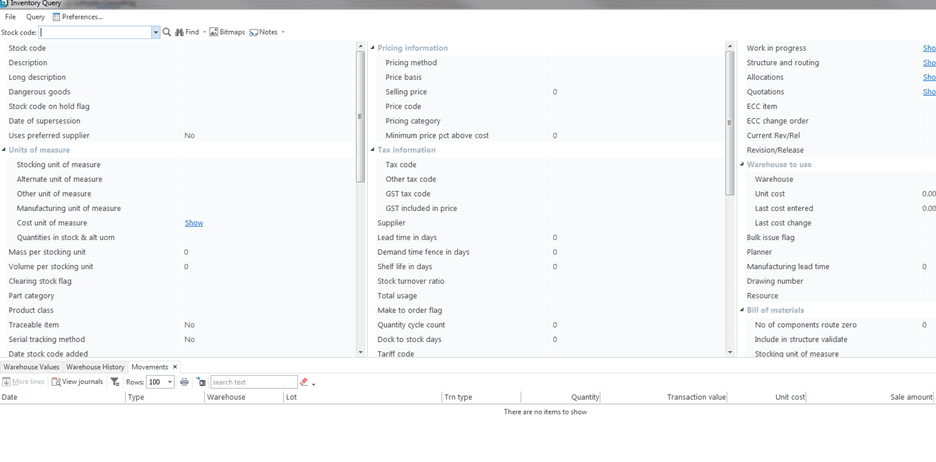The width and height of the screenshot is (936, 462).
Task: Click the pricing pane's vertical scrollbar thumb
Action: coord(729,122)
